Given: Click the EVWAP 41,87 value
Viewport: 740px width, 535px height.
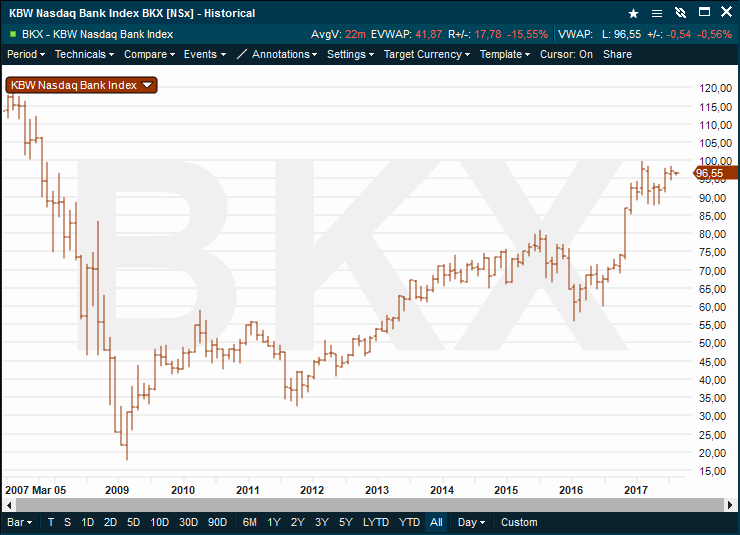Looking at the screenshot, I should (x=429, y=34).
